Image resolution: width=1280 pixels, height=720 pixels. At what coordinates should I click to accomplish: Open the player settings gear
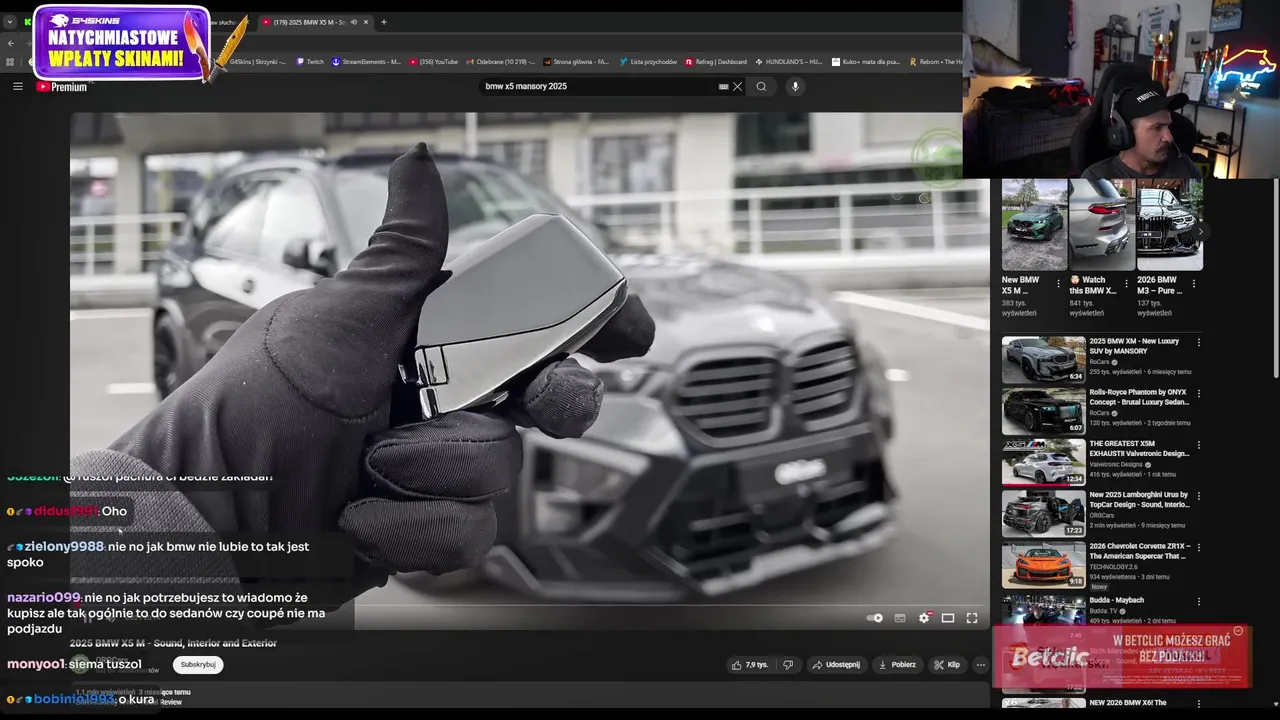pyautogui.click(x=924, y=618)
